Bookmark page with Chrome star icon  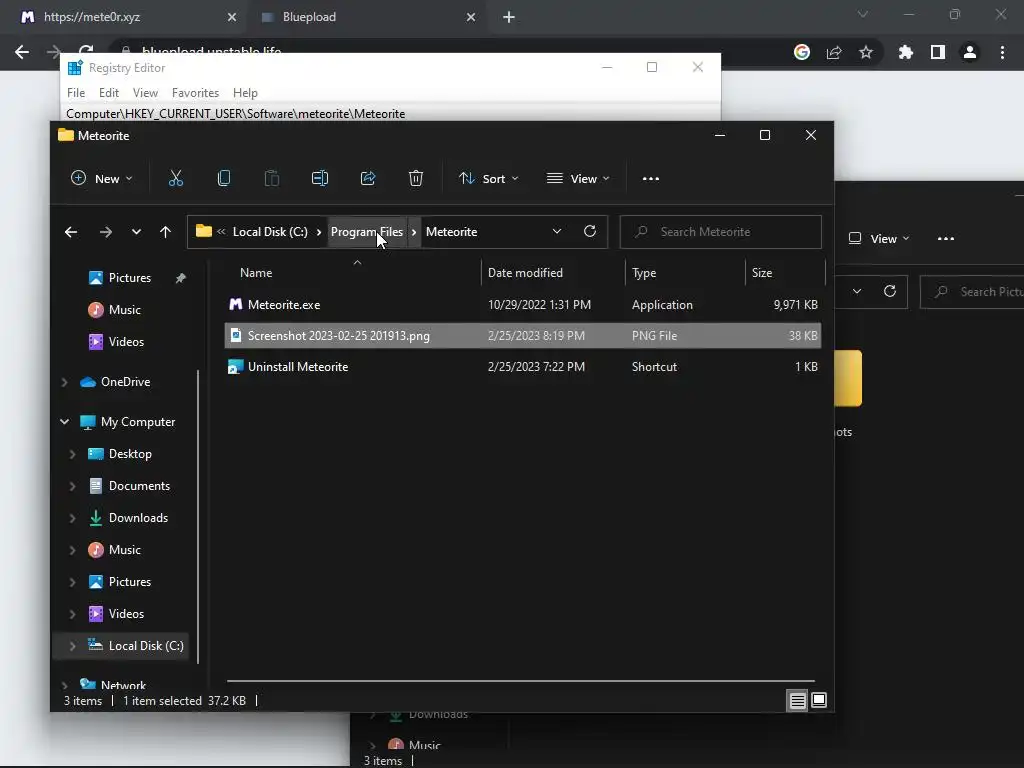point(866,52)
